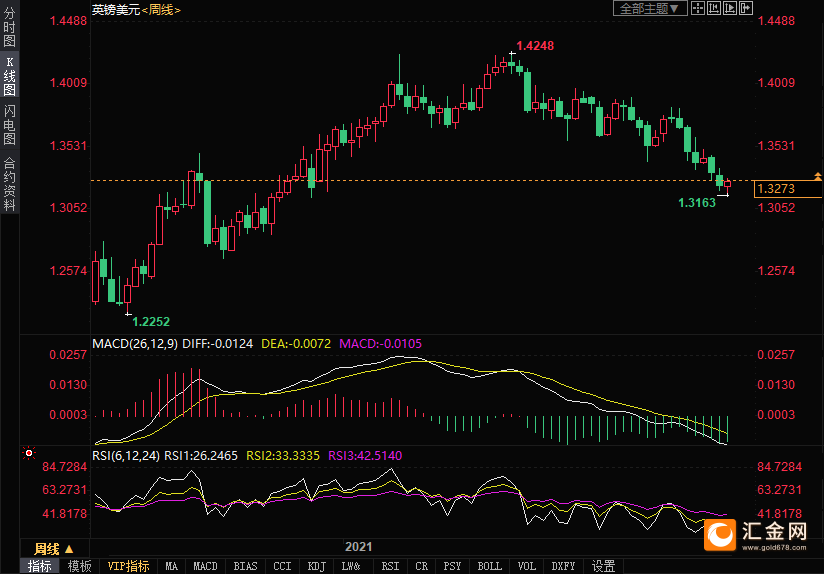824x574 pixels.
Task: Click left axis RSI level 84.7284
Action: (x=64, y=467)
